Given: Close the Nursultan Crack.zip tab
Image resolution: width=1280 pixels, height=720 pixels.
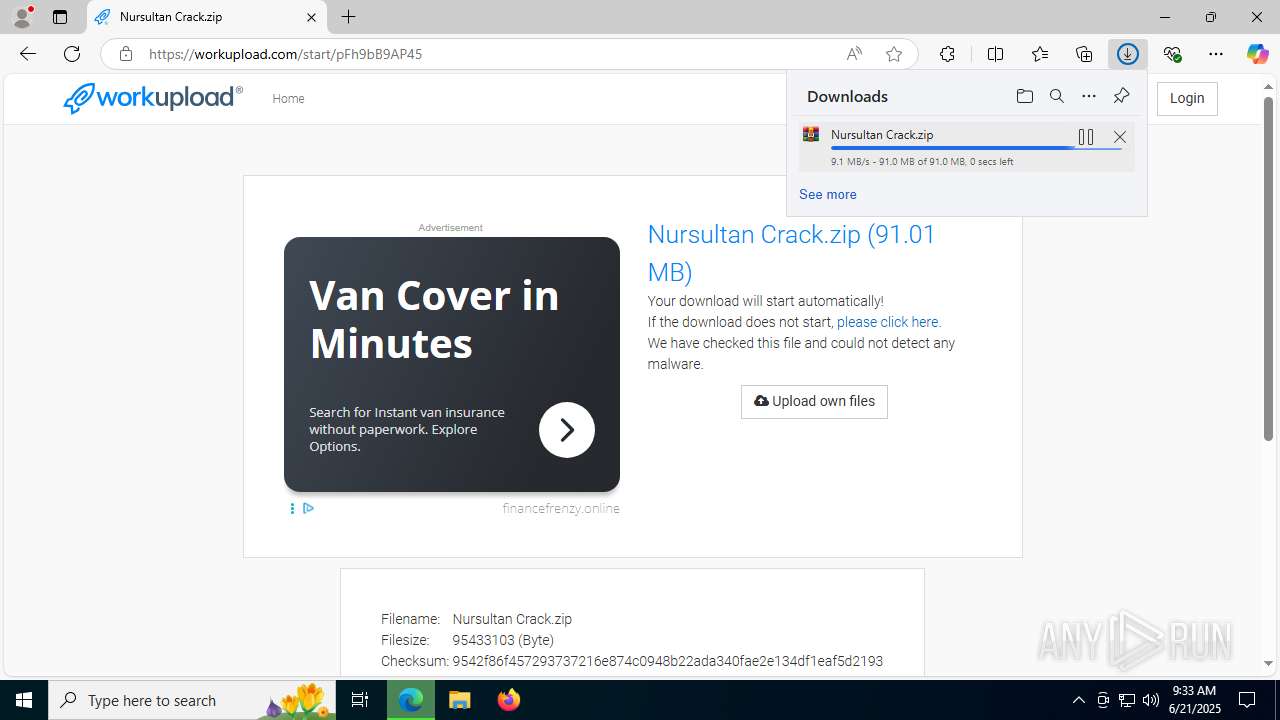Looking at the screenshot, I should click(311, 17).
